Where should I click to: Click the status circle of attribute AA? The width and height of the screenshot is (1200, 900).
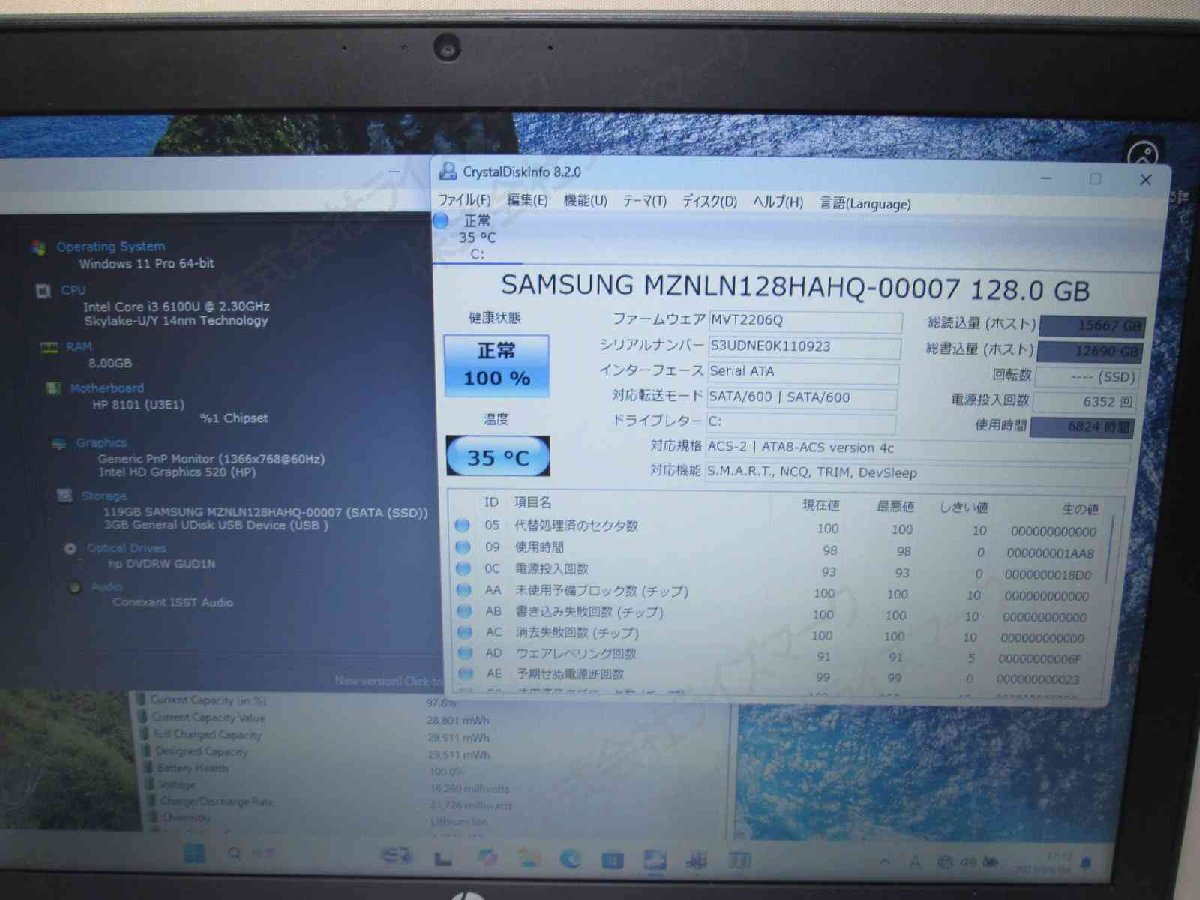coord(463,591)
